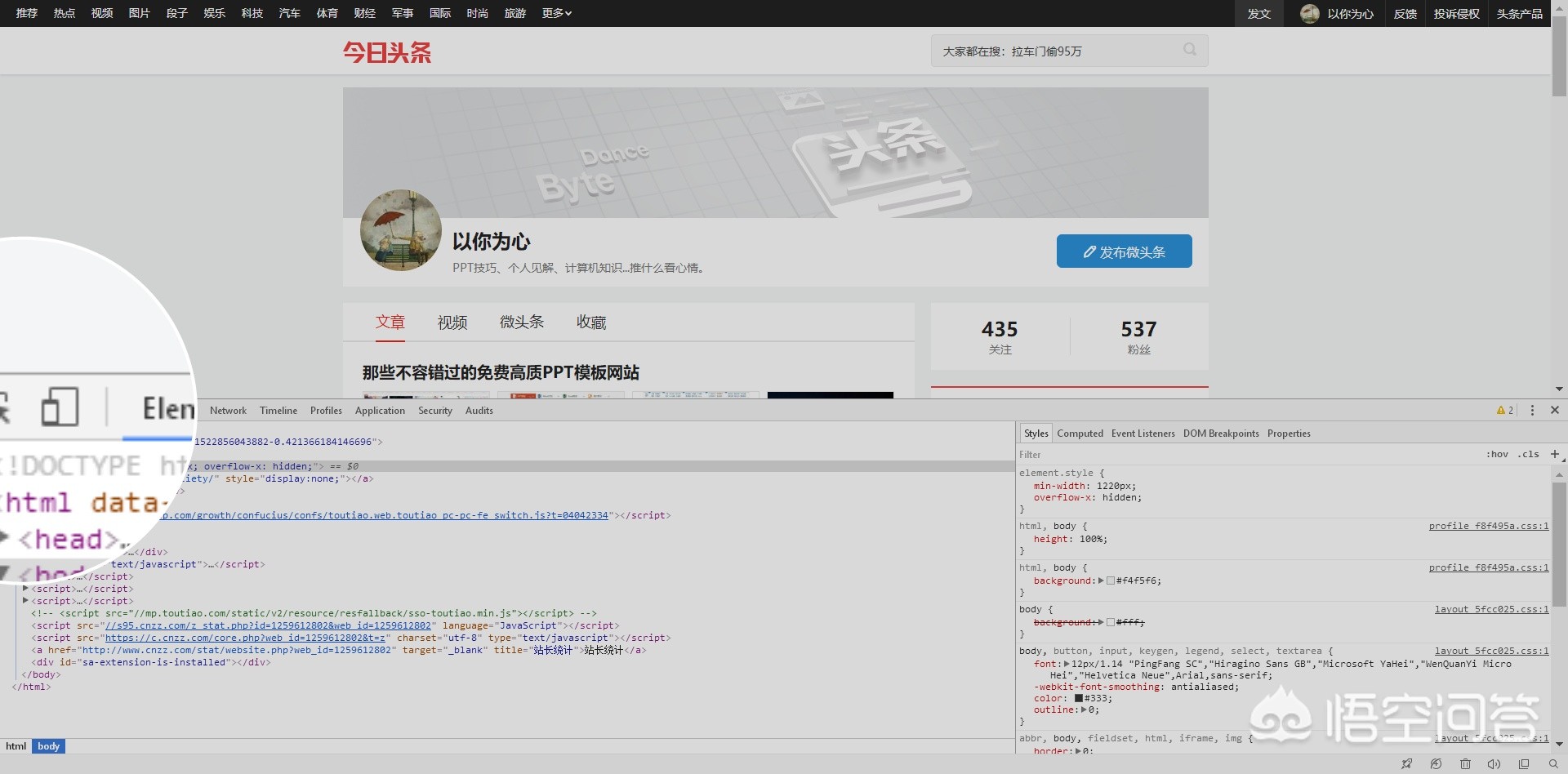Viewport: 1568px width, 774px height.
Task: Click the yellow warning count icon in DevTools
Action: point(1504,411)
